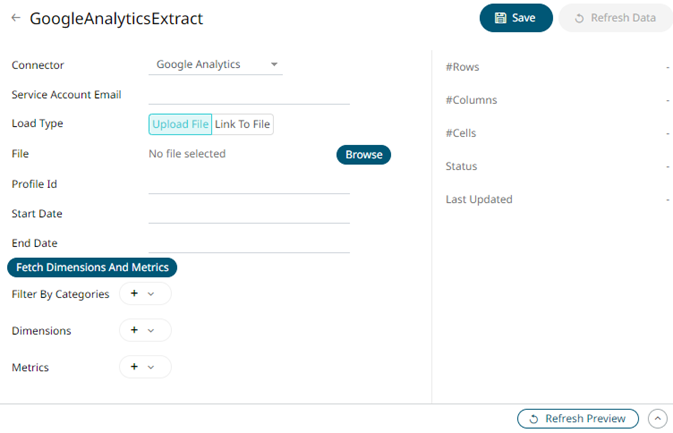This screenshot has height=433, width=673.
Task: Browse for a file to upload
Action: click(363, 155)
